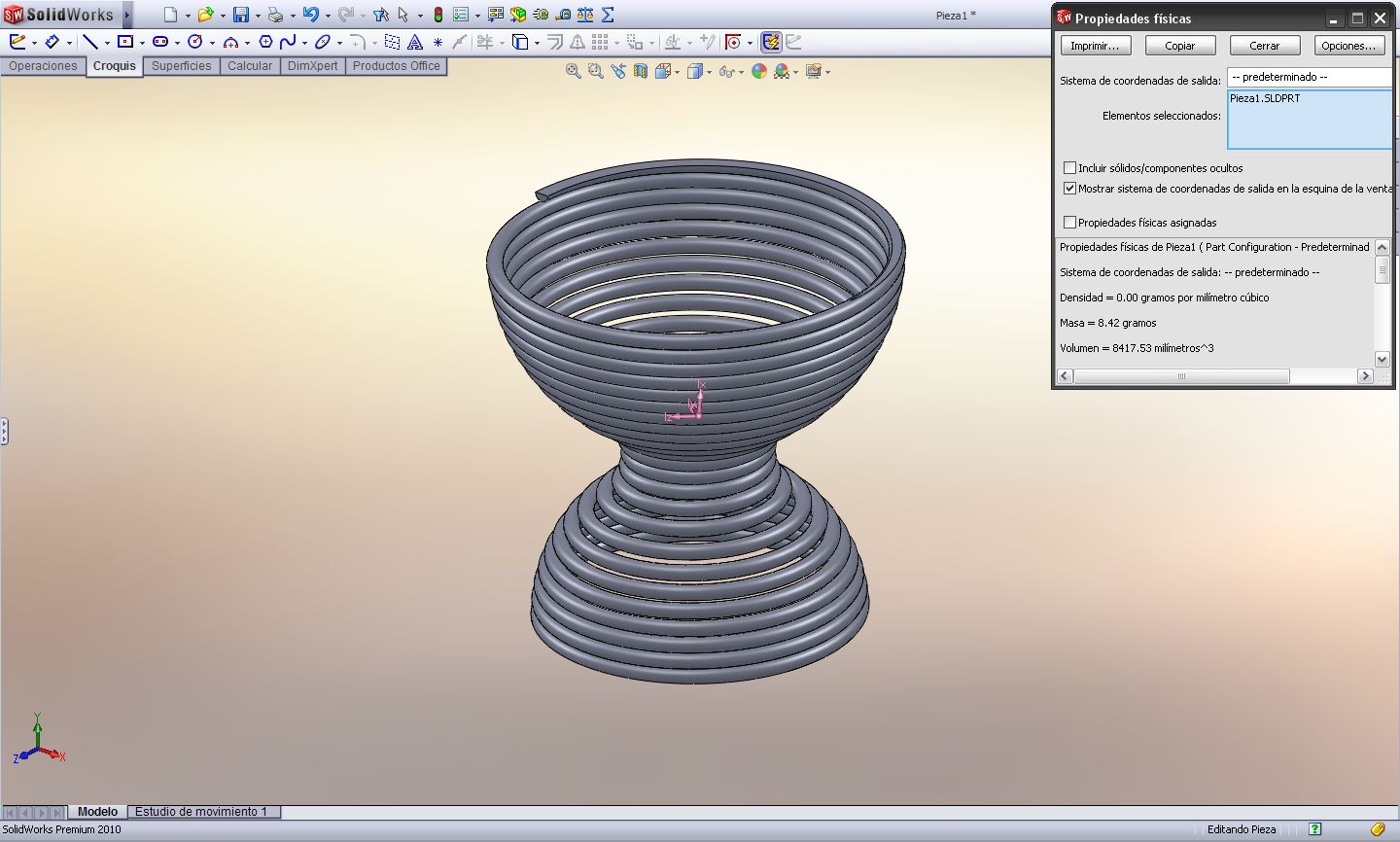Select the Circle sketch tool
Screen dimensions: 1400x842
point(194,42)
